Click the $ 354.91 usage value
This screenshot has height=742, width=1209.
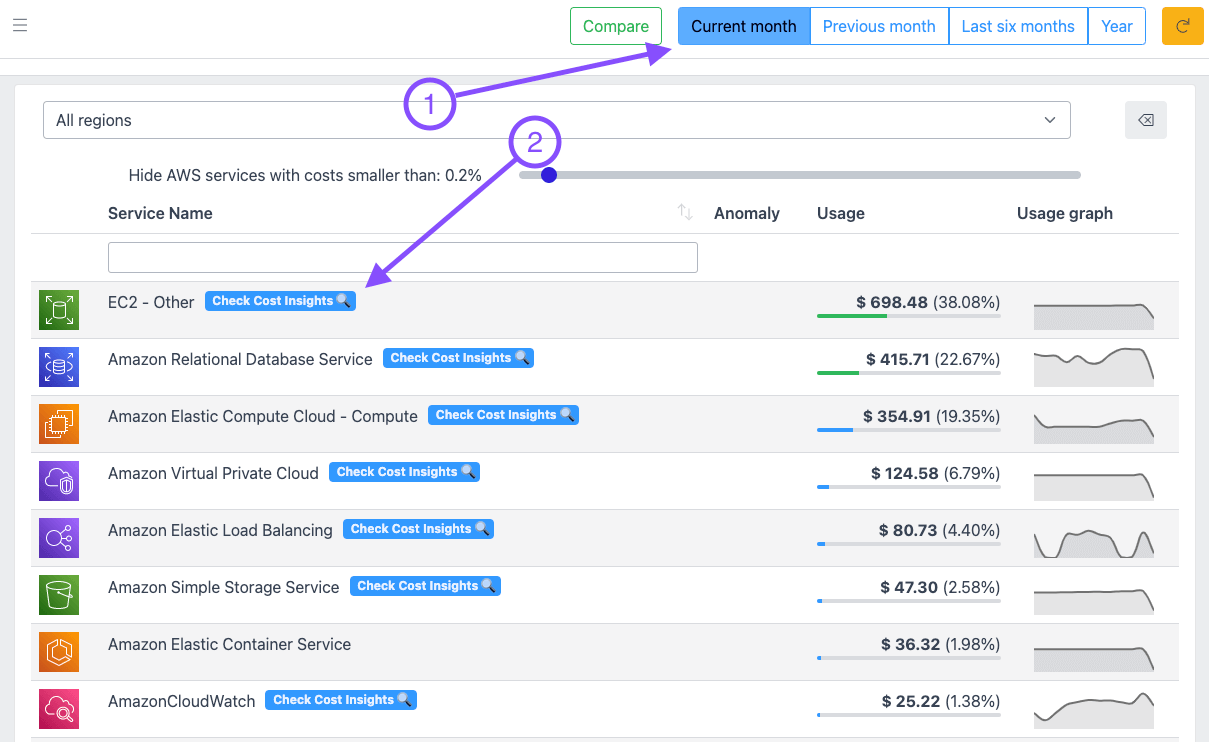coord(896,416)
